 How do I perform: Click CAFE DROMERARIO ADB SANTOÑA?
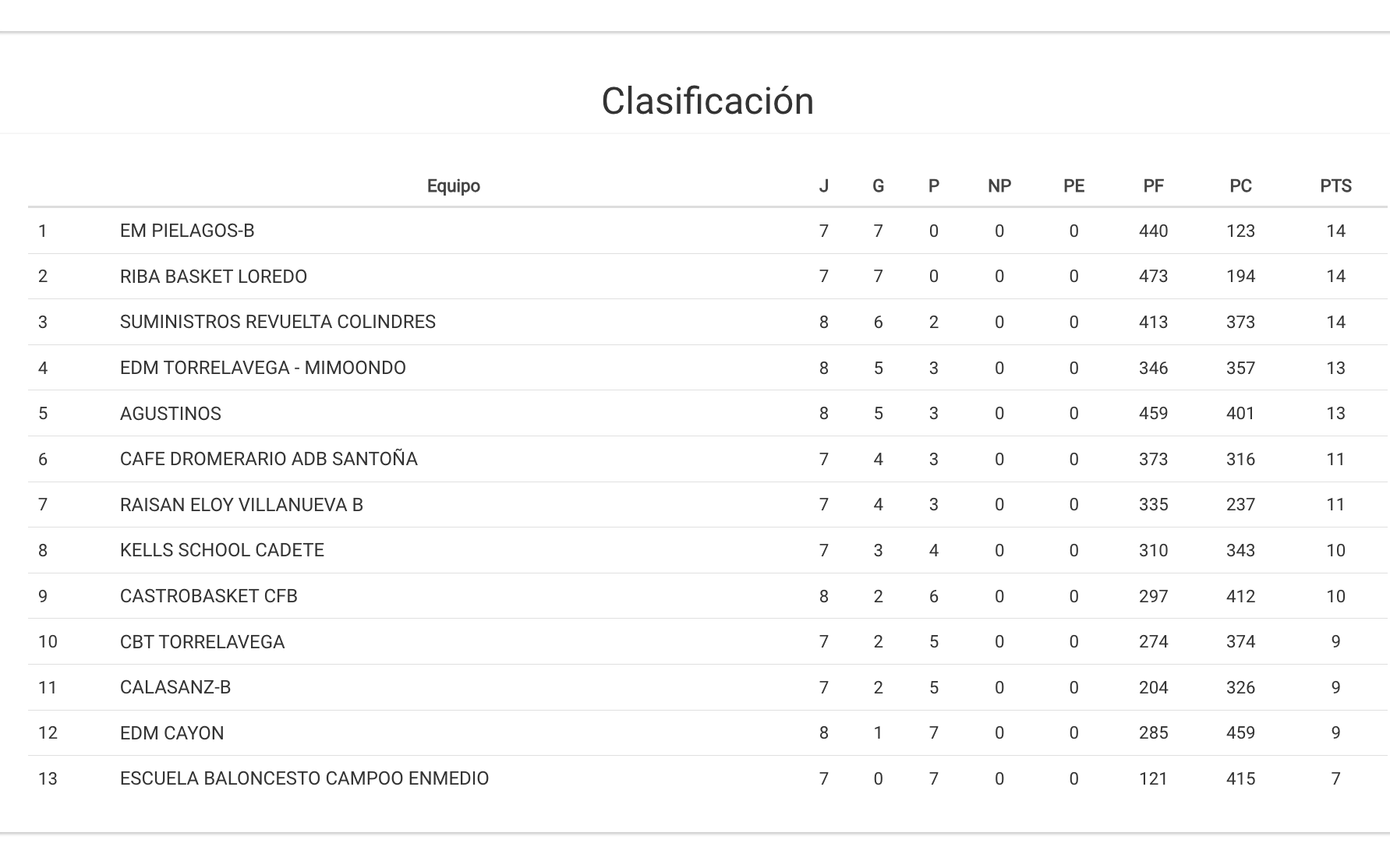click(268, 459)
